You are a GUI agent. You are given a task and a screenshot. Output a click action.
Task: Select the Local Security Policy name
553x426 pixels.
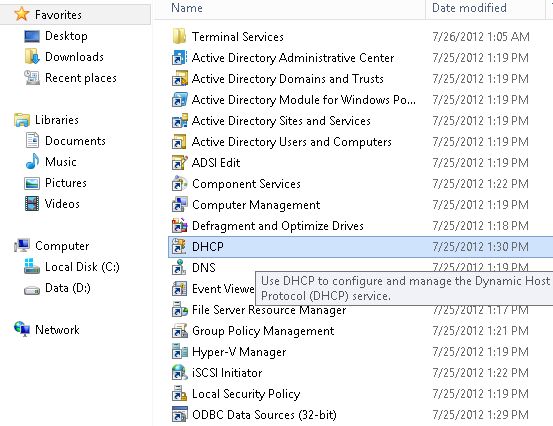tap(246, 394)
